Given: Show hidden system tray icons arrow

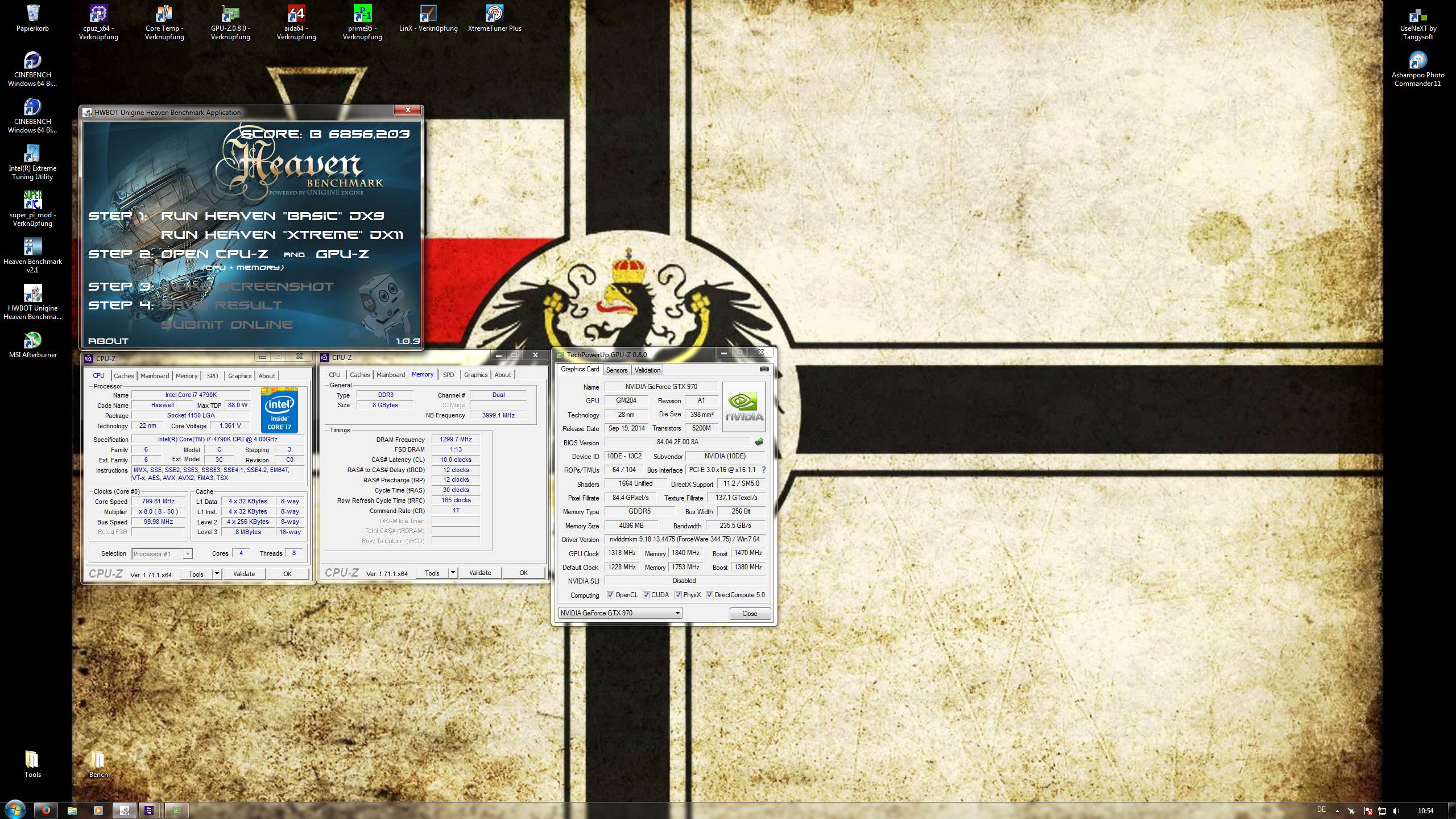Looking at the screenshot, I should point(1337,812).
